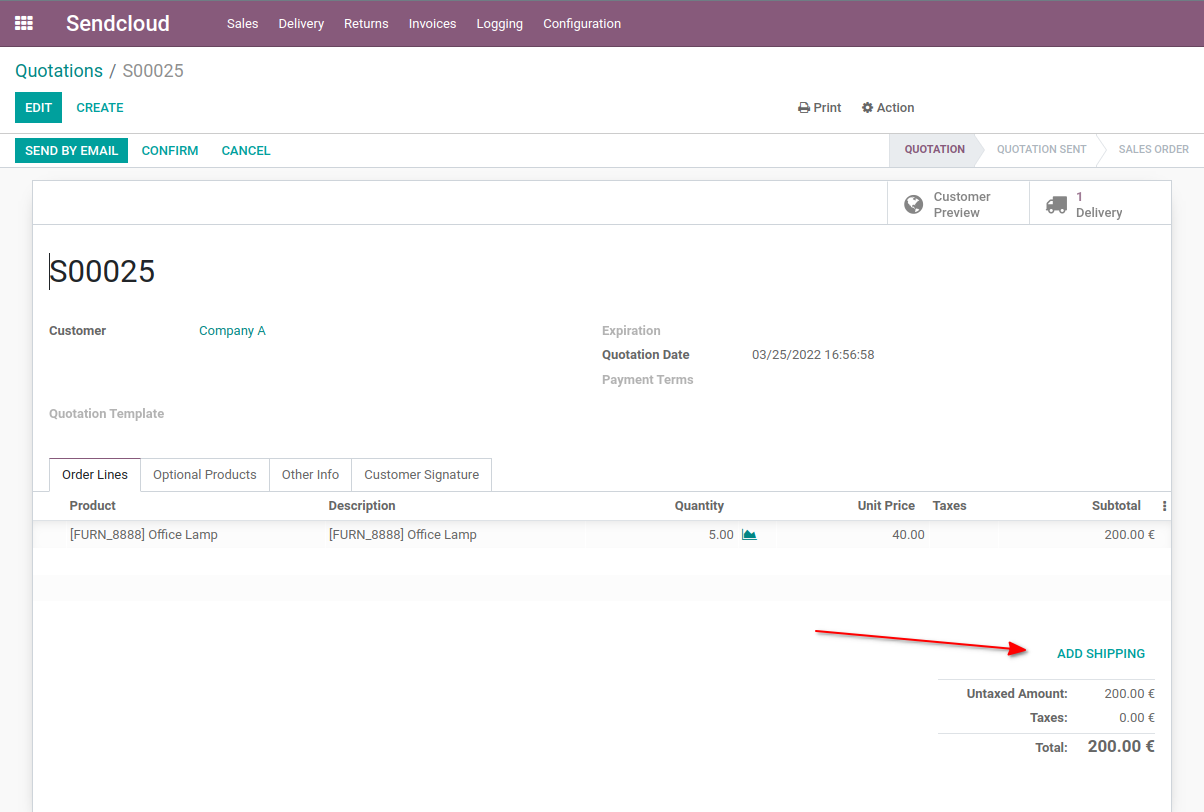This screenshot has height=812, width=1204.
Task: Click the 40.00 unit price cell
Action: (x=908, y=535)
